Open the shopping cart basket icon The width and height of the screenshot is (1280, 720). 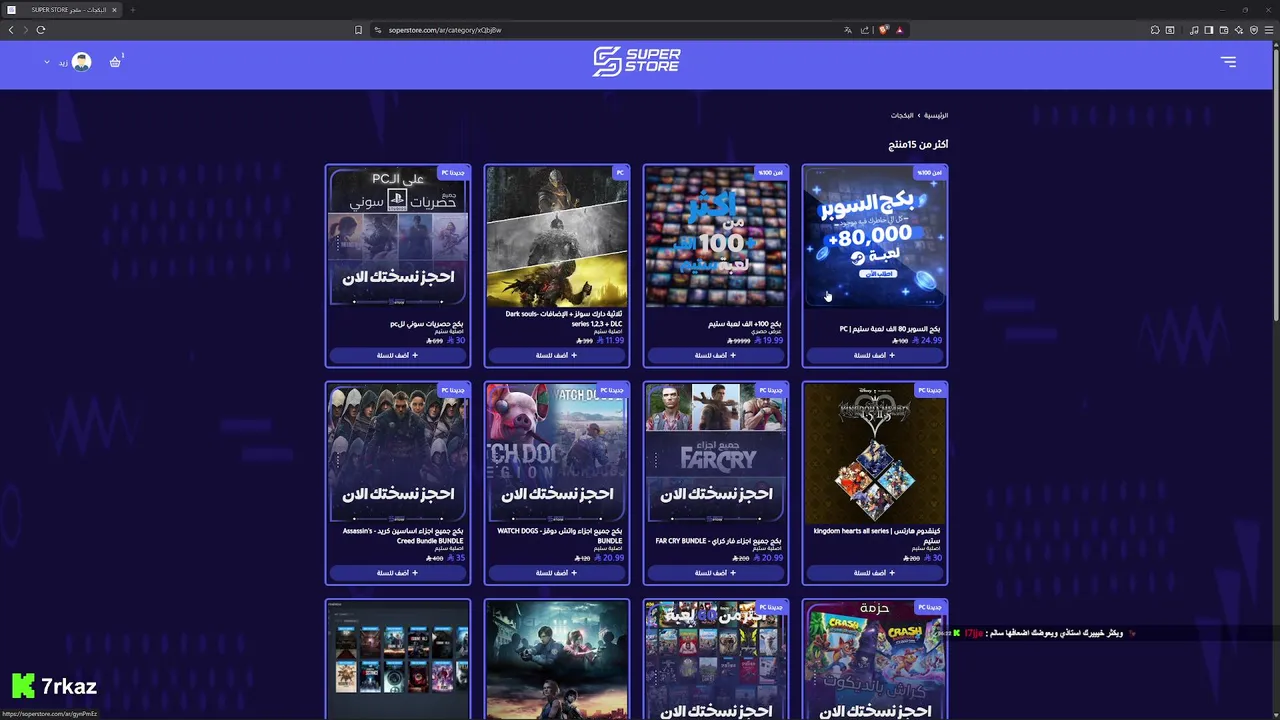pos(115,62)
